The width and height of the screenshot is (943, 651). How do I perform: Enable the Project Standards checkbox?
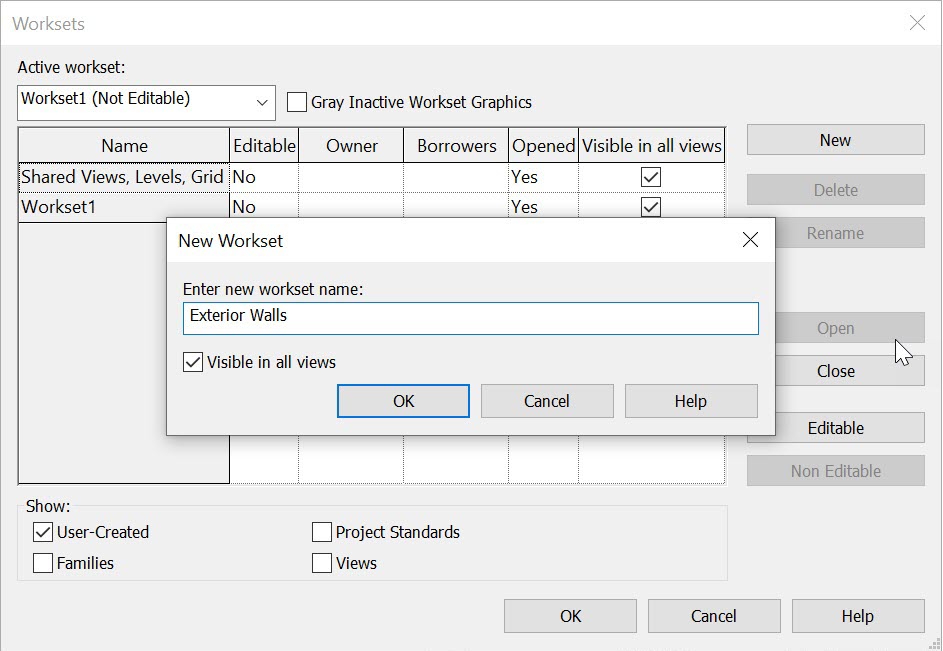click(322, 532)
